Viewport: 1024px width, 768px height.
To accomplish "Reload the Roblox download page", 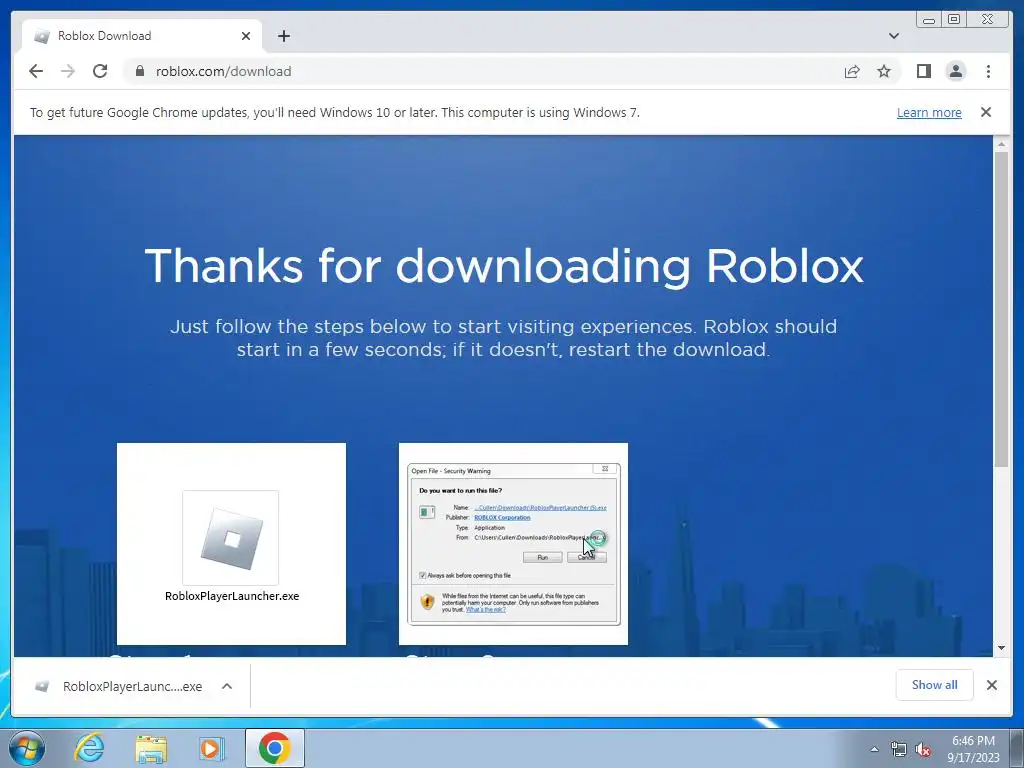I will [100, 71].
